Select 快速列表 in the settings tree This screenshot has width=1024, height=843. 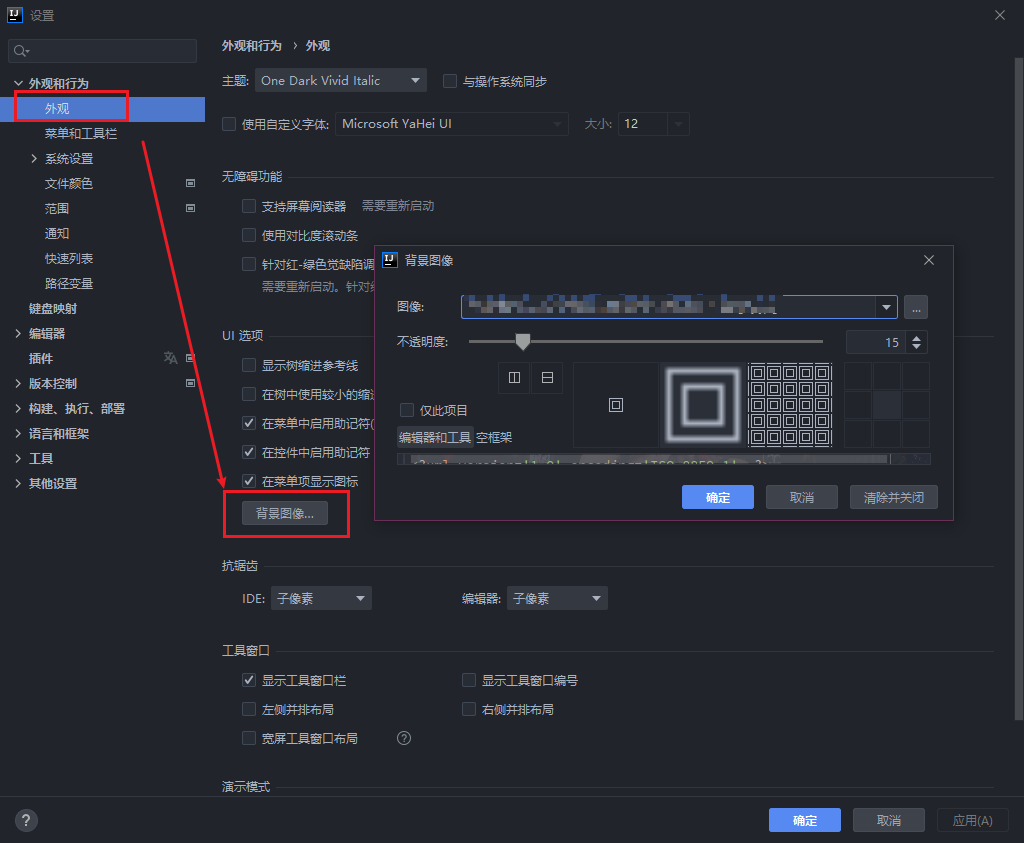coord(69,259)
